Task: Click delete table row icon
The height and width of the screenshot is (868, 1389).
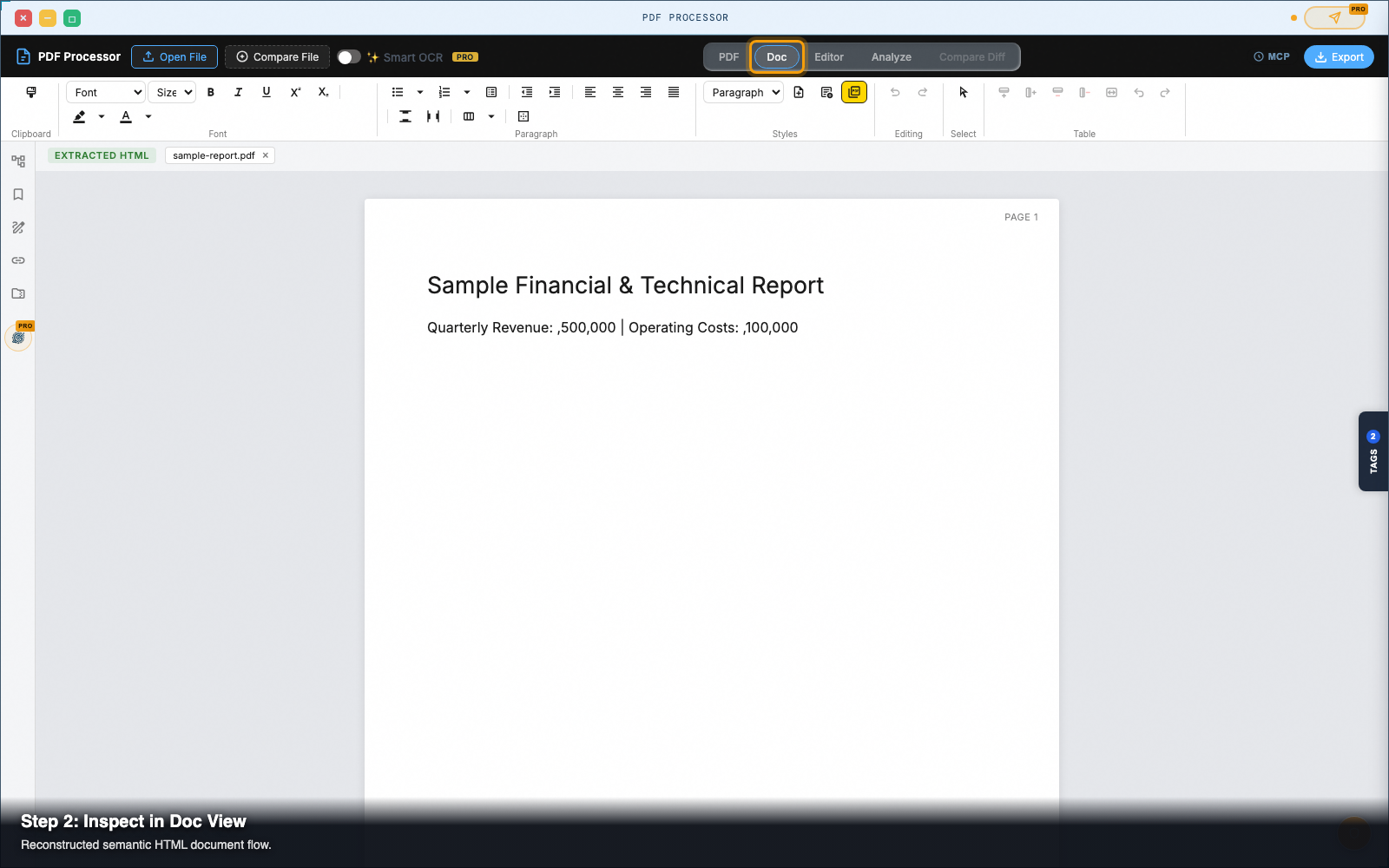Action: coord(1057,92)
